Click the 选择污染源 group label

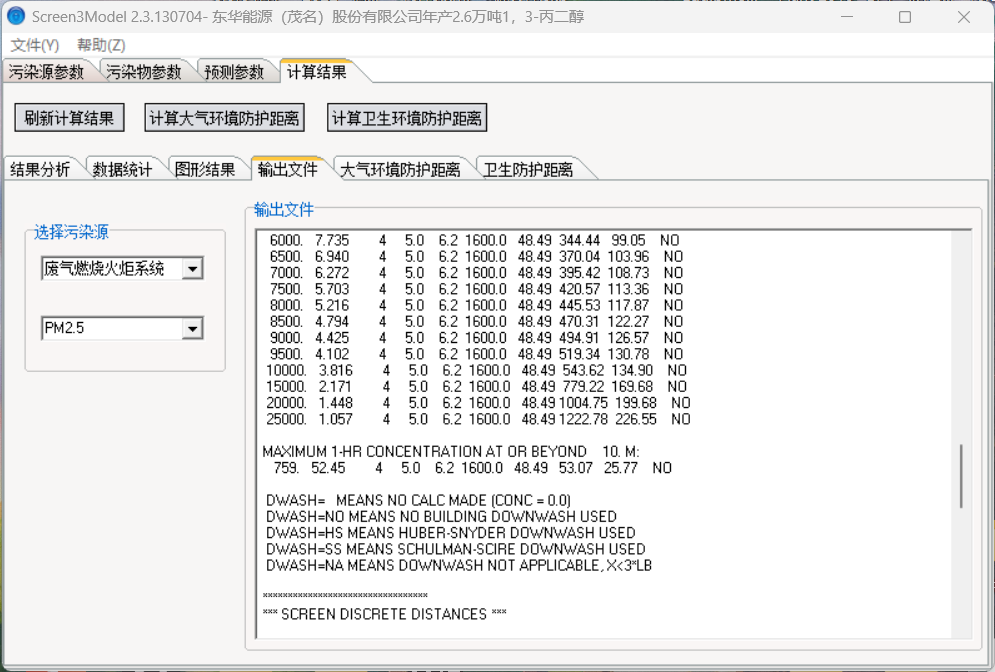pyautogui.click(x=71, y=232)
